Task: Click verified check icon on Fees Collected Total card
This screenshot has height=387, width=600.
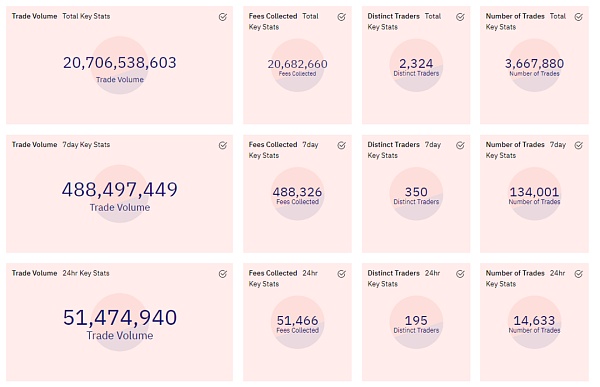Action: (x=342, y=17)
